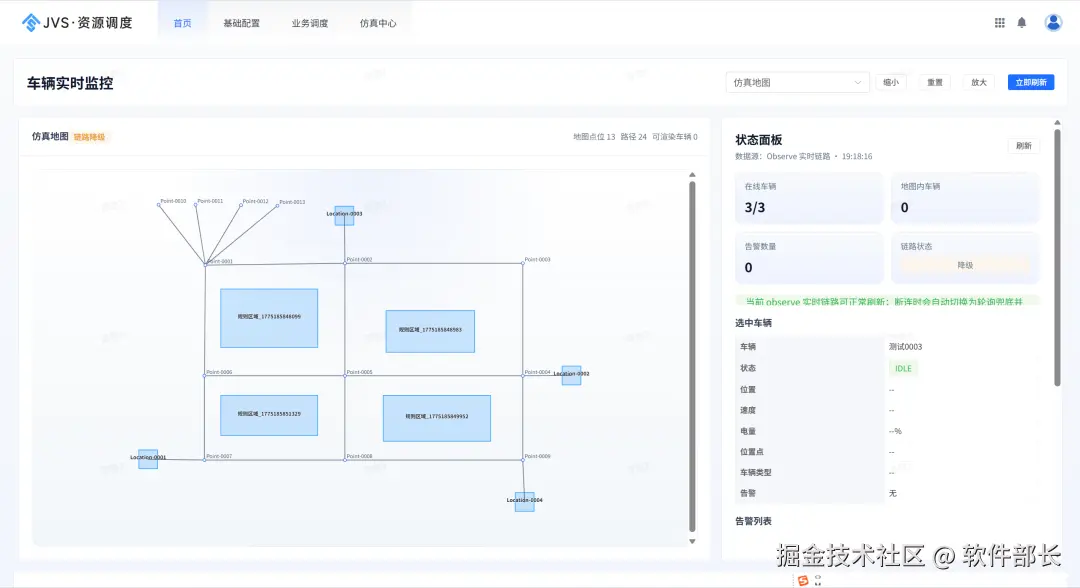Open the app launcher grid icon
The height and width of the screenshot is (588, 1080).
(999, 21)
